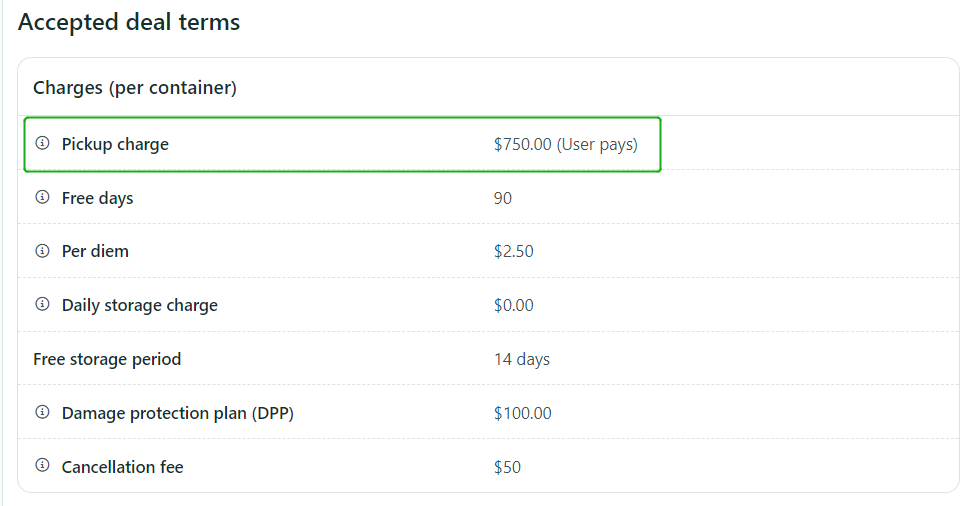Click the Free days info icon
Image resolution: width=975 pixels, height=506 pixels.
tap(42, 198)
